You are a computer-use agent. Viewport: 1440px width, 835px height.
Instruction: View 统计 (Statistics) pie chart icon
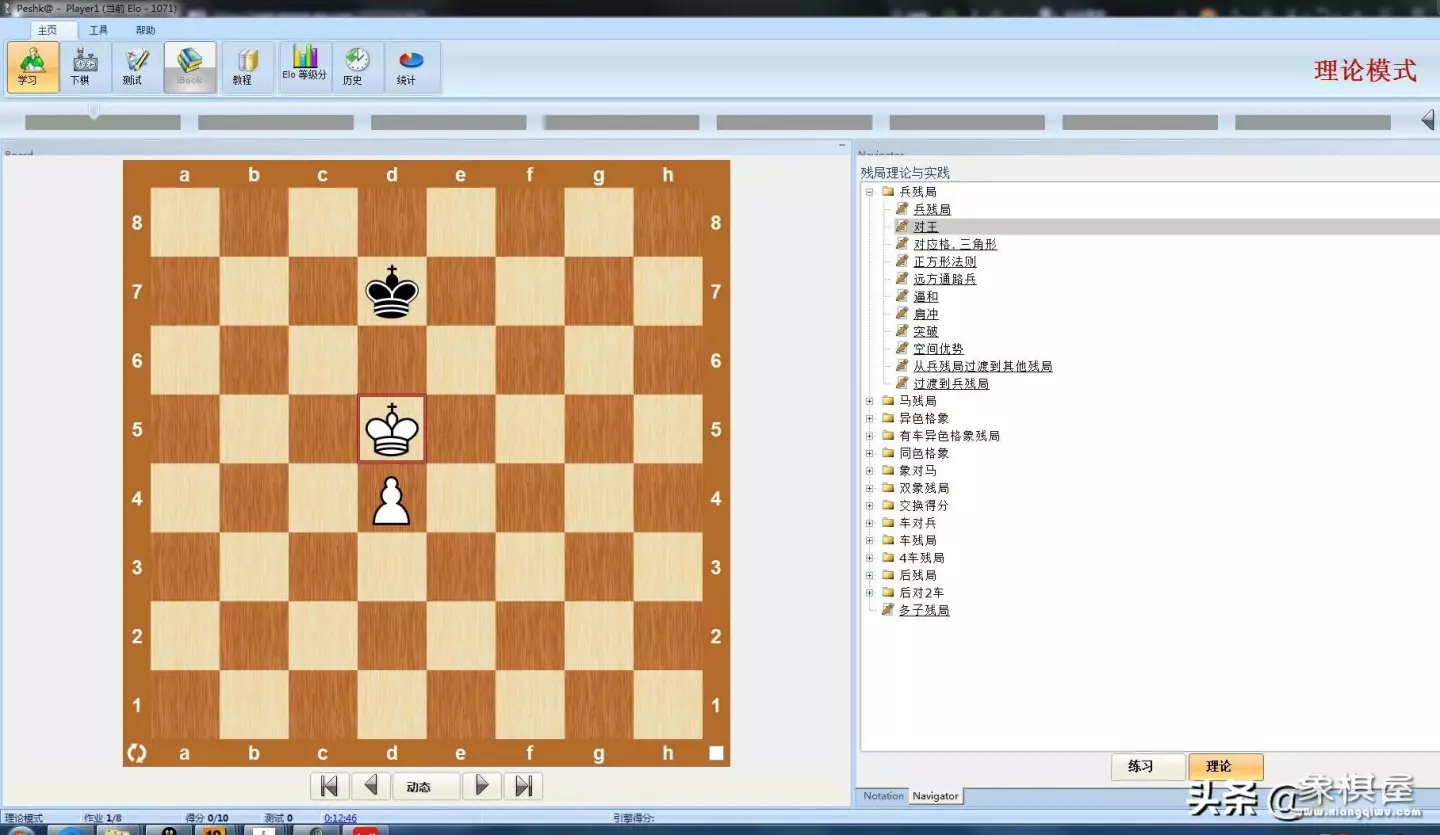(x=410, y=67)
